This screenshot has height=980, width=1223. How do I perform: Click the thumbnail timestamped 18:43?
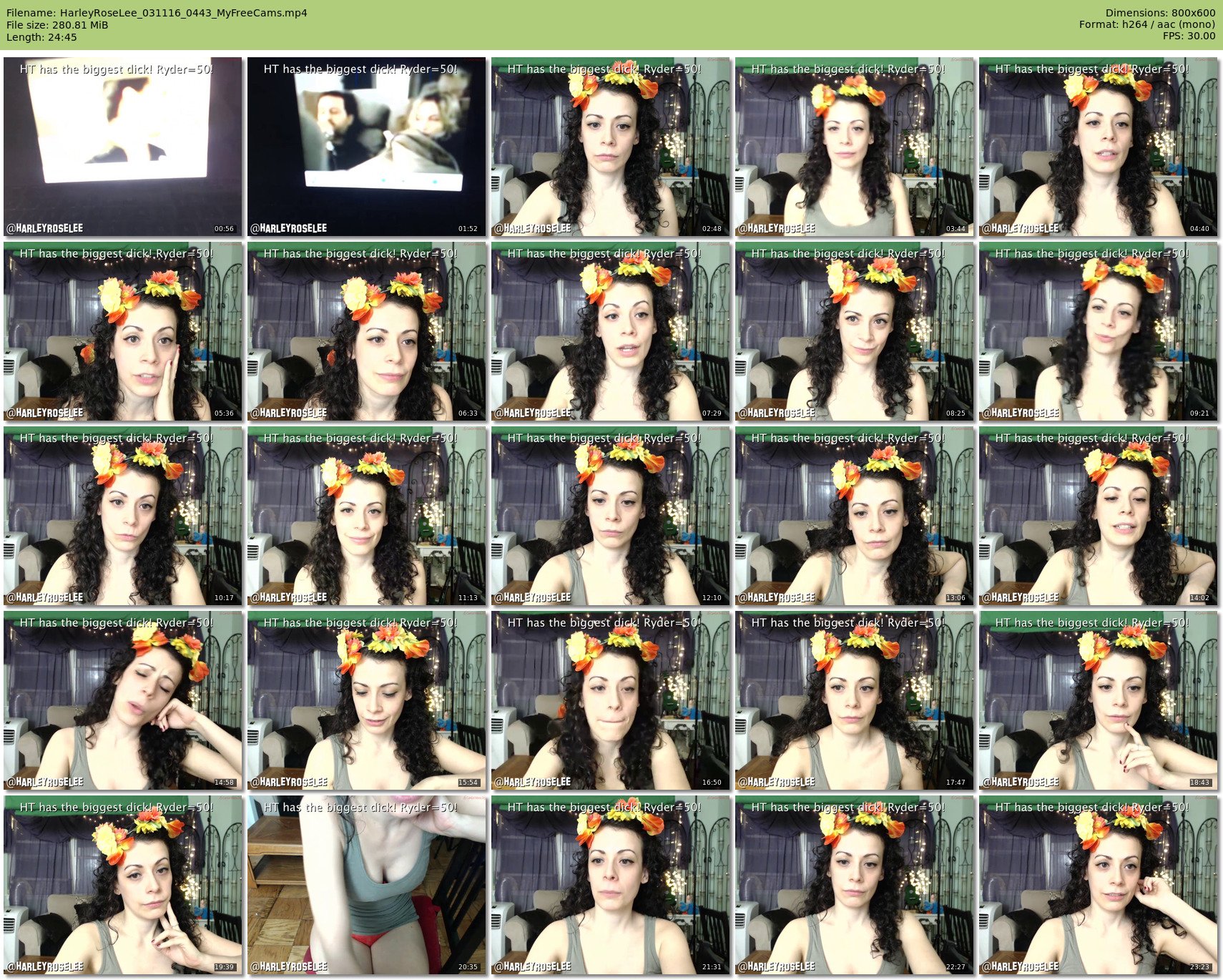(1099, 700)
